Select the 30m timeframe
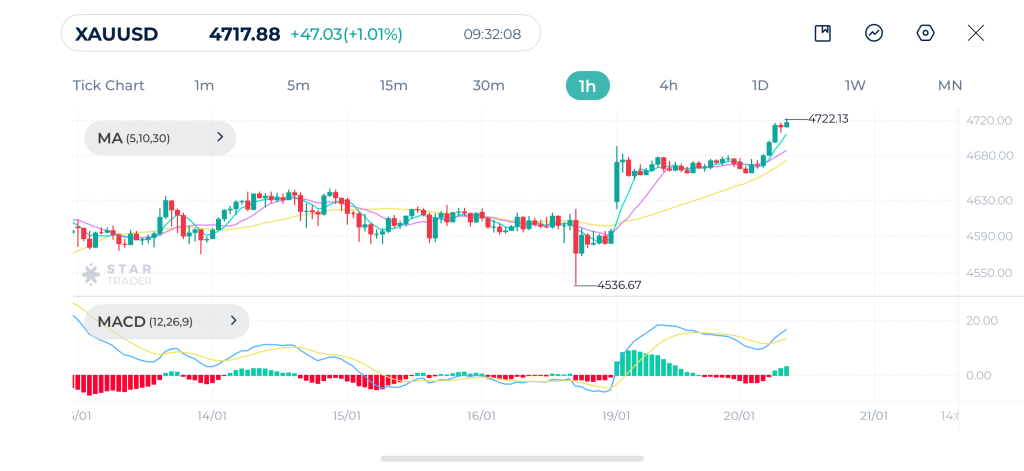The height and width of the screenshot is (471, 1024). 488,86
